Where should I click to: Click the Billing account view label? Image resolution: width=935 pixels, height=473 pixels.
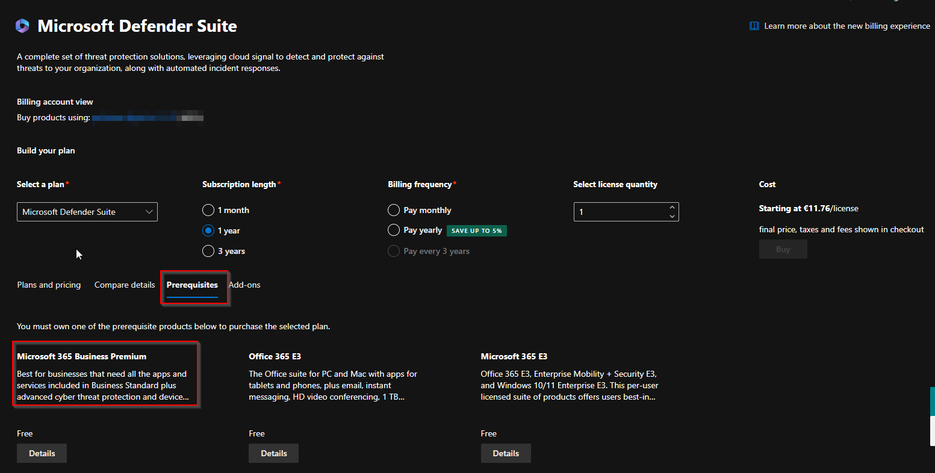[55, 101]
